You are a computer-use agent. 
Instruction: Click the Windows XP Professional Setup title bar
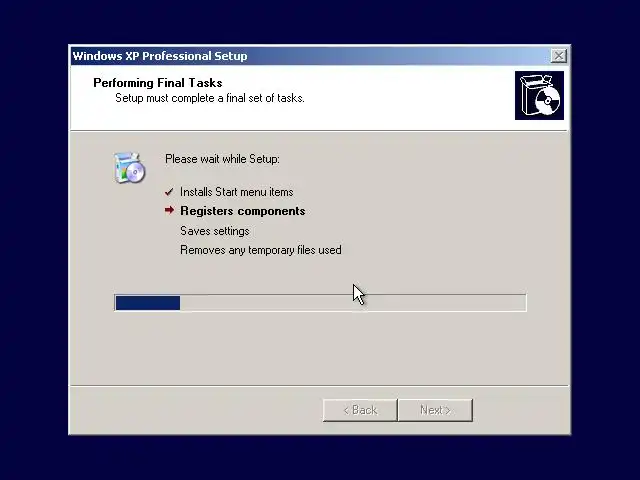pos(319,56)
